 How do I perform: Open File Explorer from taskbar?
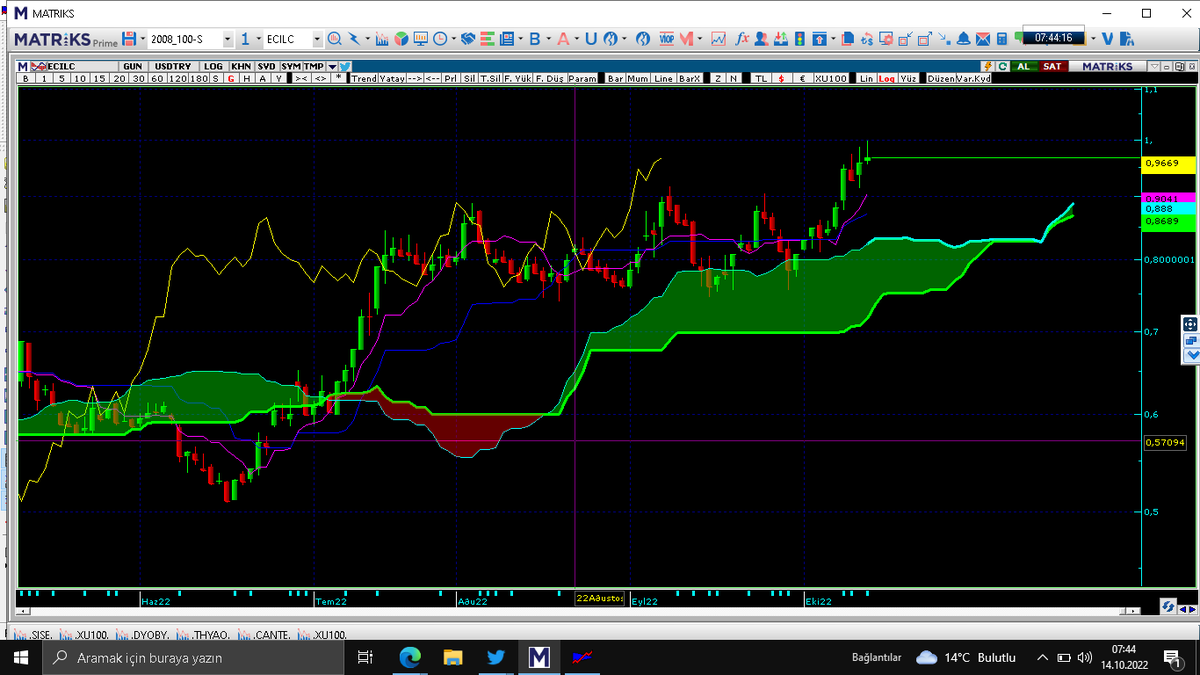pyautogui.click(x=453, y=657)
